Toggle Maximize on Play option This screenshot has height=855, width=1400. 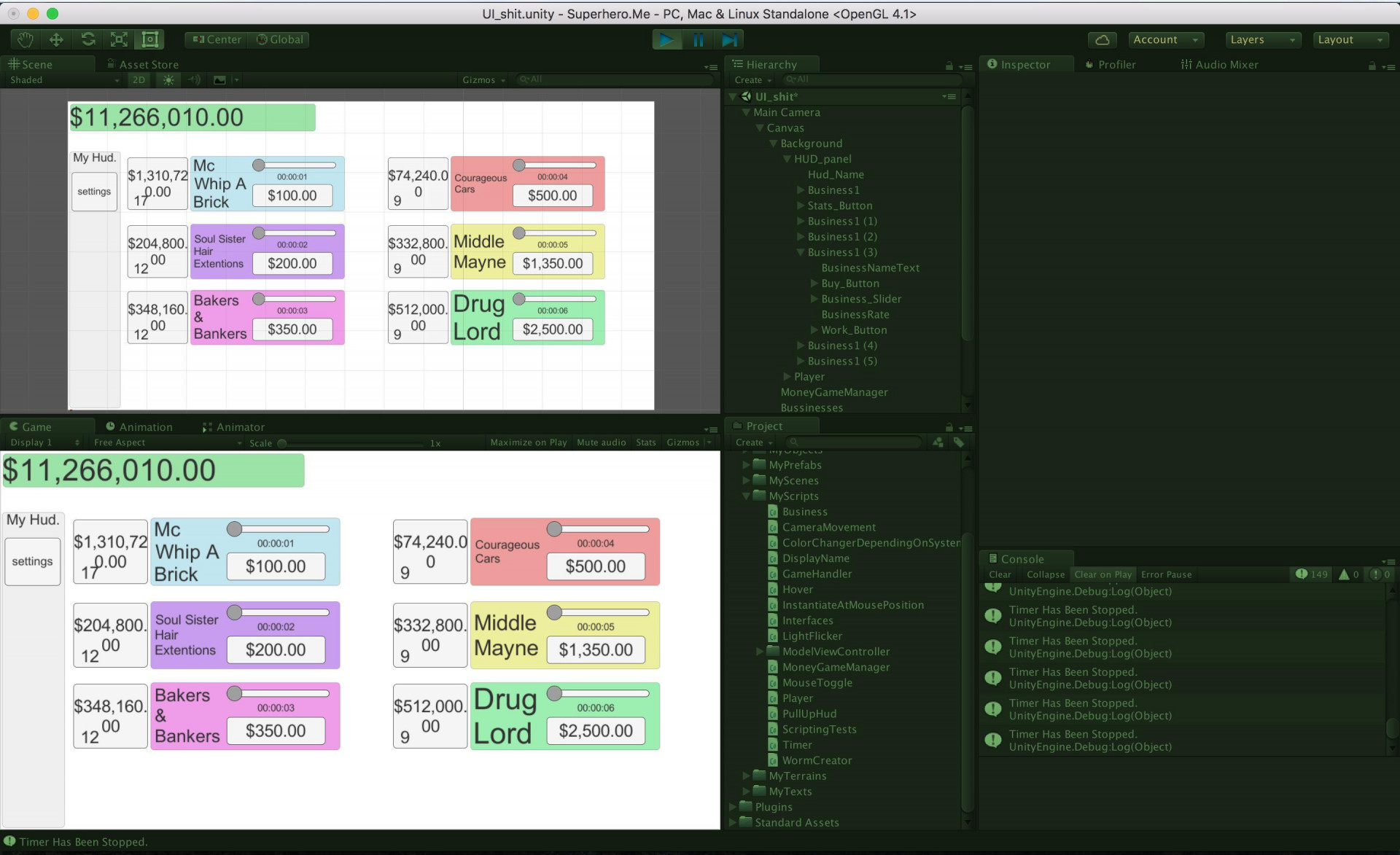(x=528, y=442)
